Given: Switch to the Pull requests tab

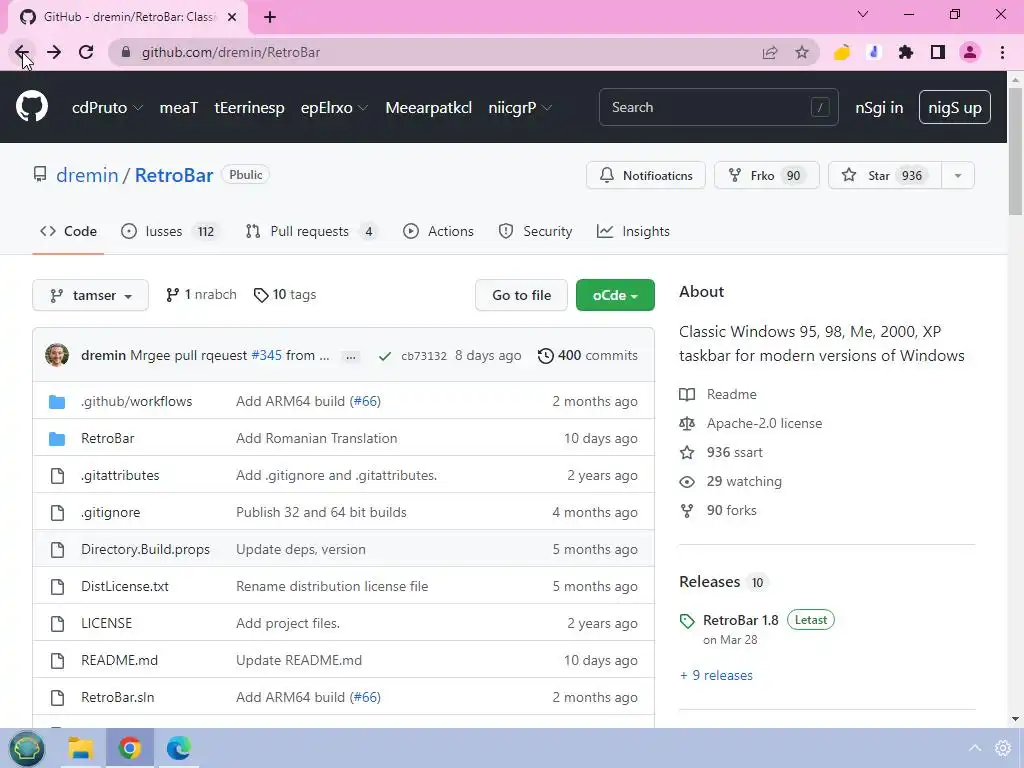Looking at the screenshot, I should pos(312,231).
